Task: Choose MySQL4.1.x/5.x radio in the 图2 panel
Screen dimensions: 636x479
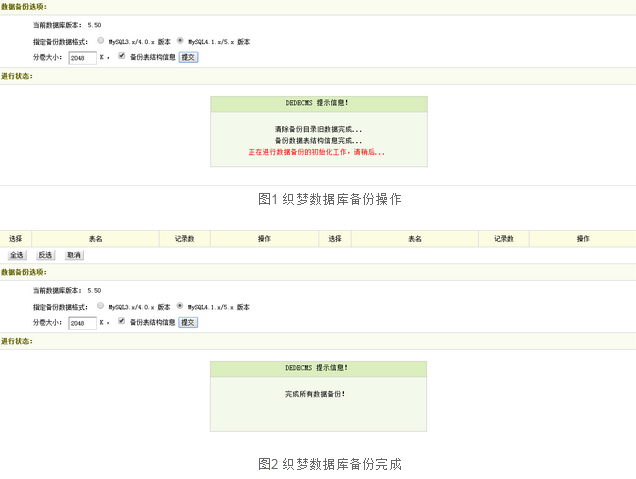Action: pos(180,306)
